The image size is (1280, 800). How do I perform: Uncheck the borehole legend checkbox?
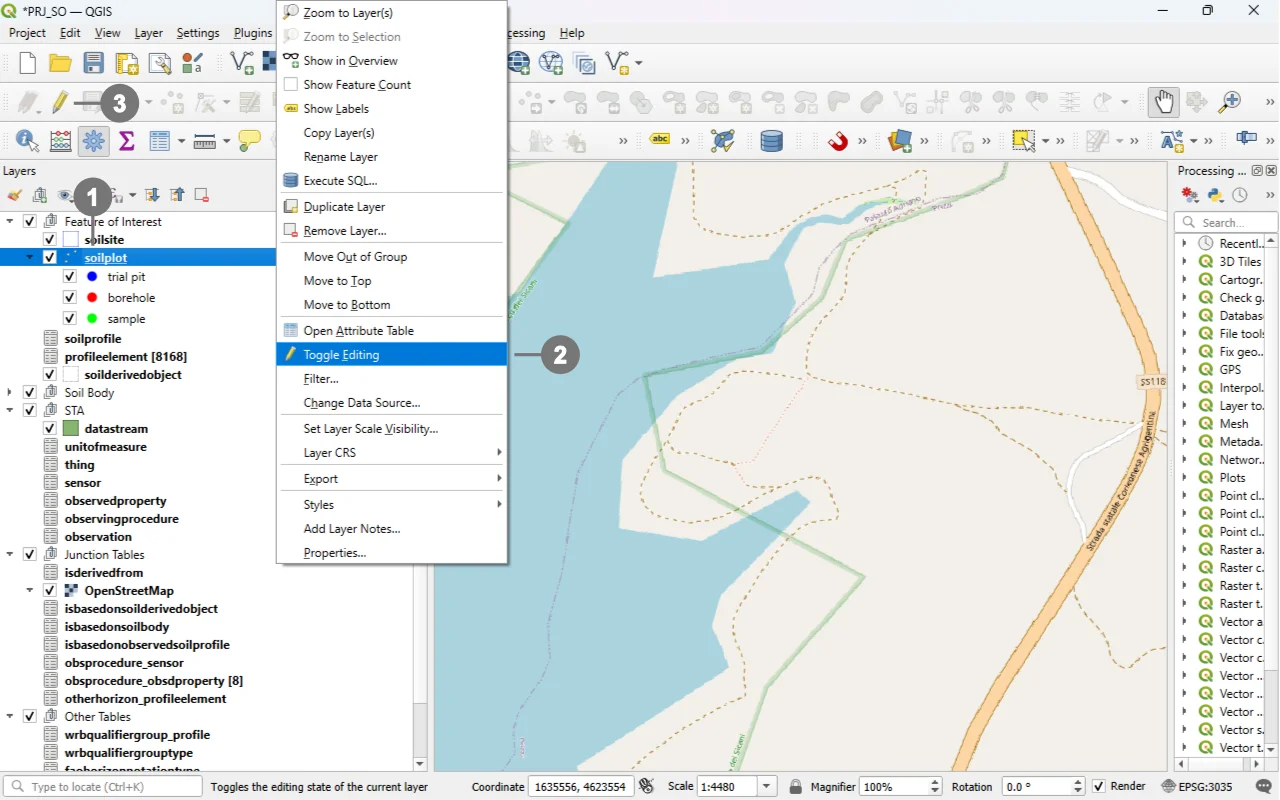(70, 298)
